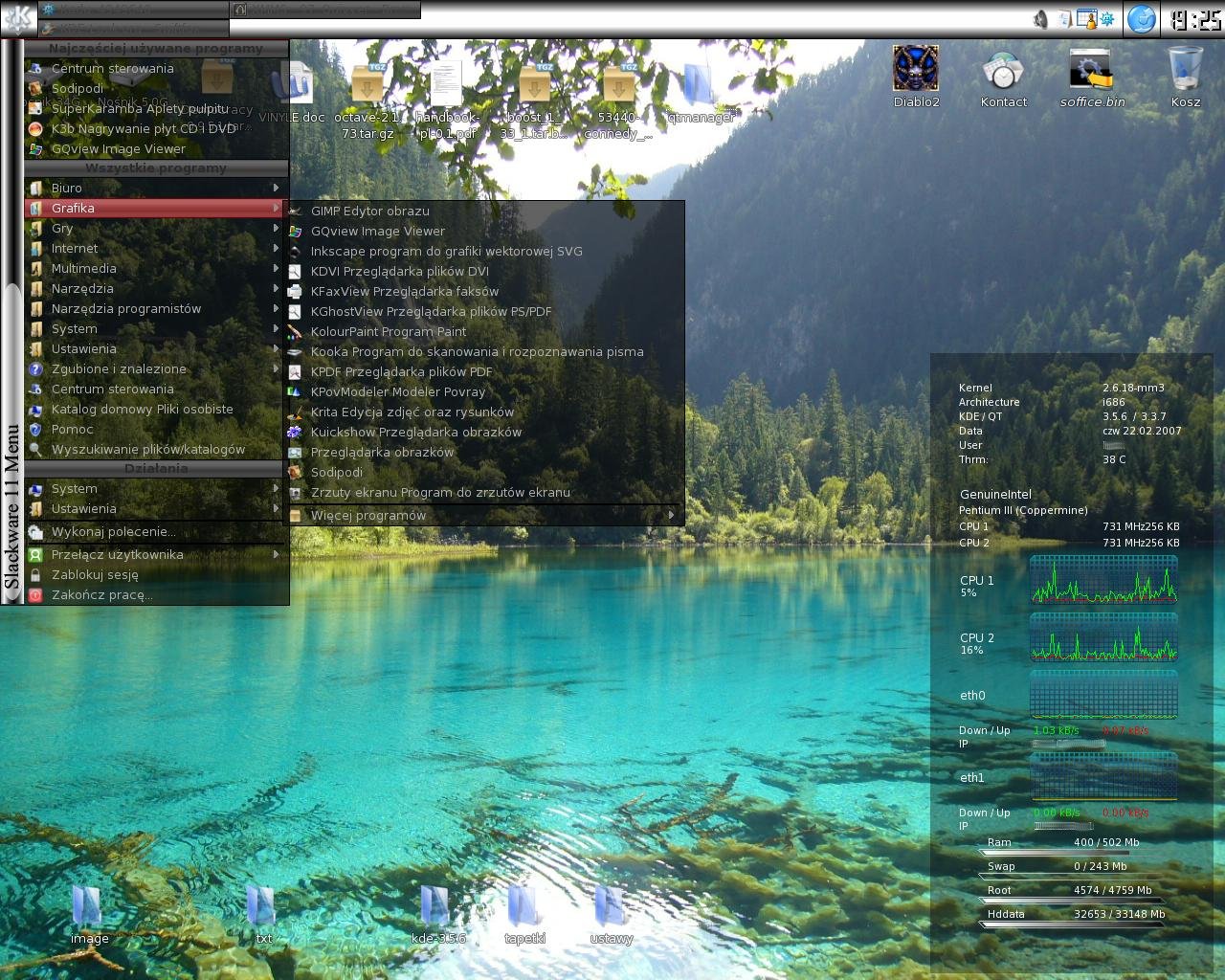Image resolution: width=1225 pixels, height=980 pixels.
Task: Expand System under Działania section
Action: point(155,488)
